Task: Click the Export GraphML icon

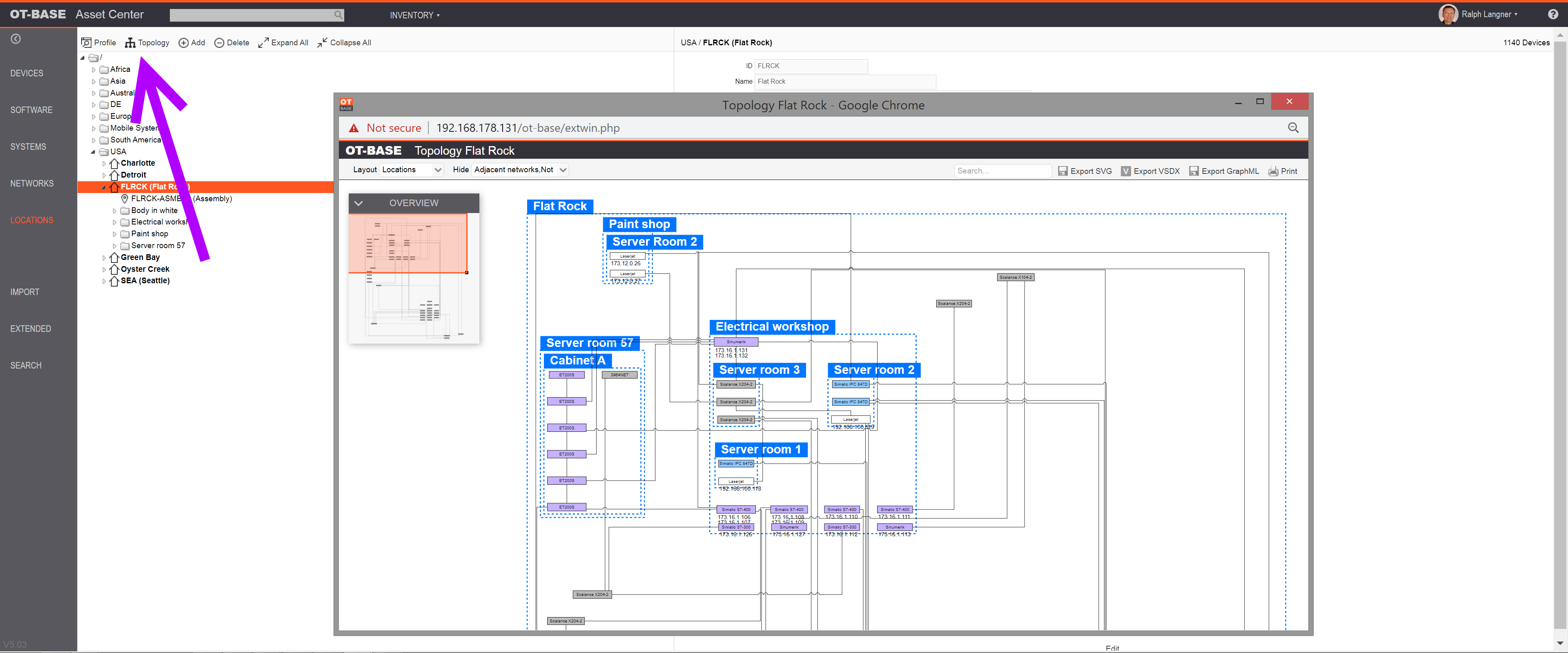Action: tap(1194, 171)
